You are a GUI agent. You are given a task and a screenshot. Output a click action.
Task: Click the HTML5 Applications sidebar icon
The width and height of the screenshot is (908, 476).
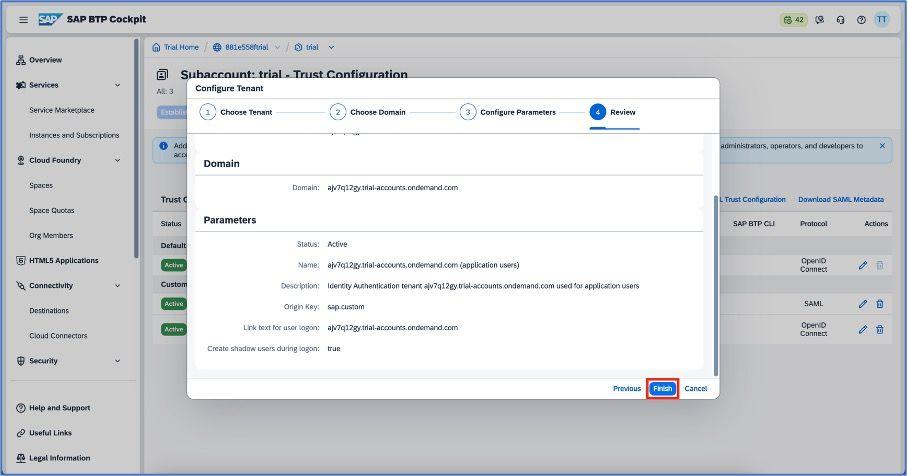pyautogui.click(x=21, y=261)
